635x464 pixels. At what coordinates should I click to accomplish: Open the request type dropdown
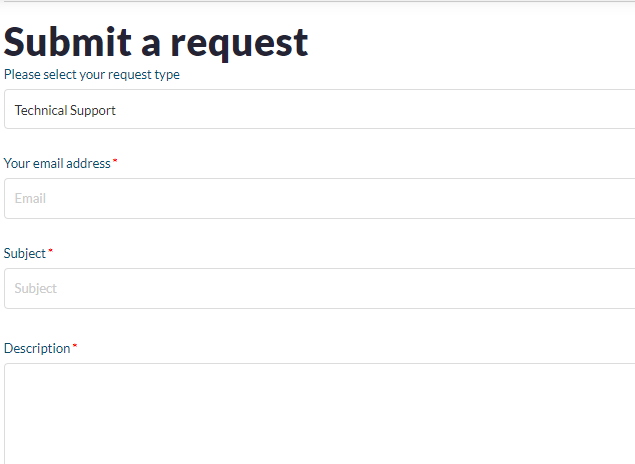click(320, 110)
